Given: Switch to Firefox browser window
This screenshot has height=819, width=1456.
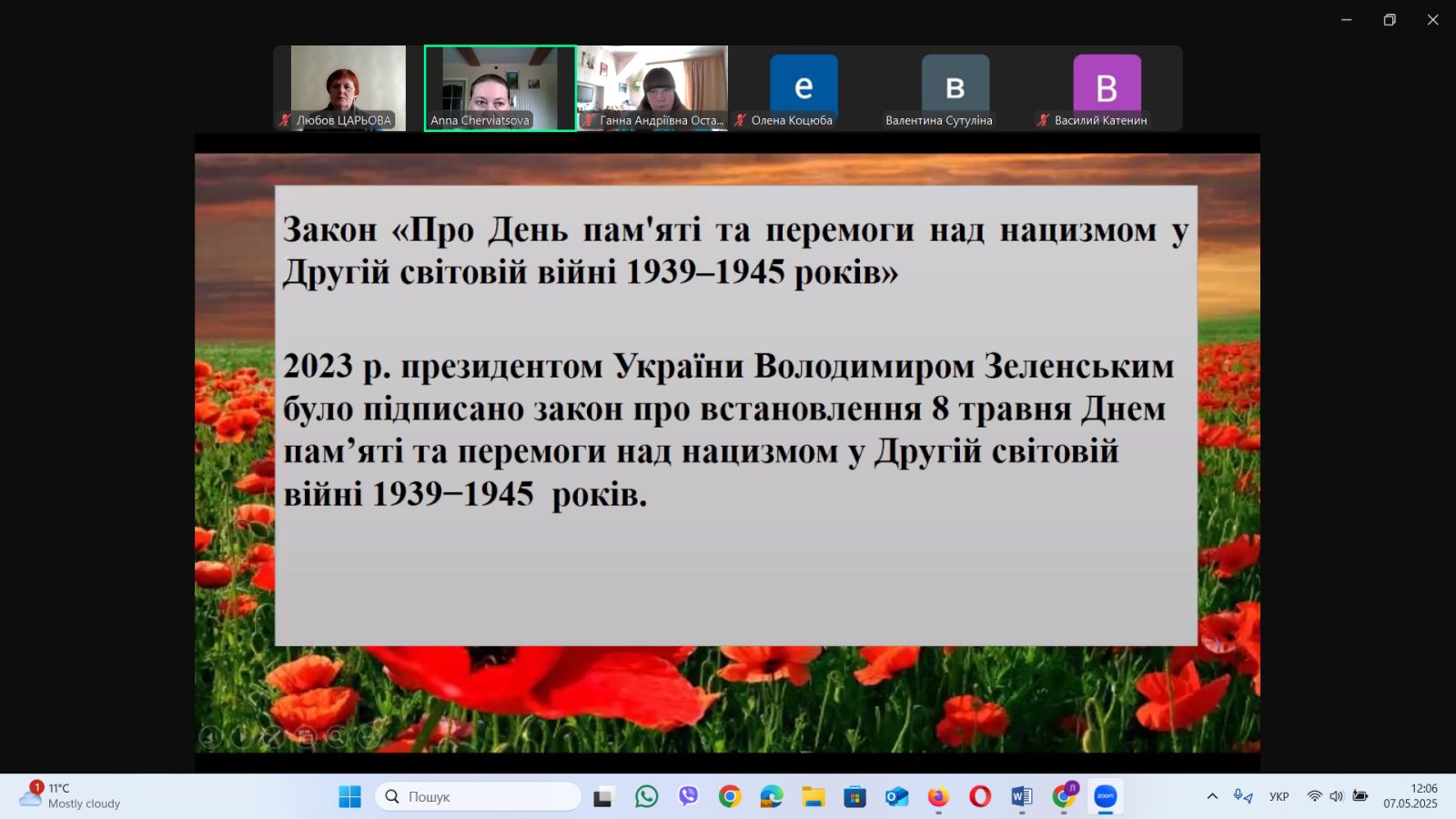Looking at the screenshot, I should coord(938,797).
